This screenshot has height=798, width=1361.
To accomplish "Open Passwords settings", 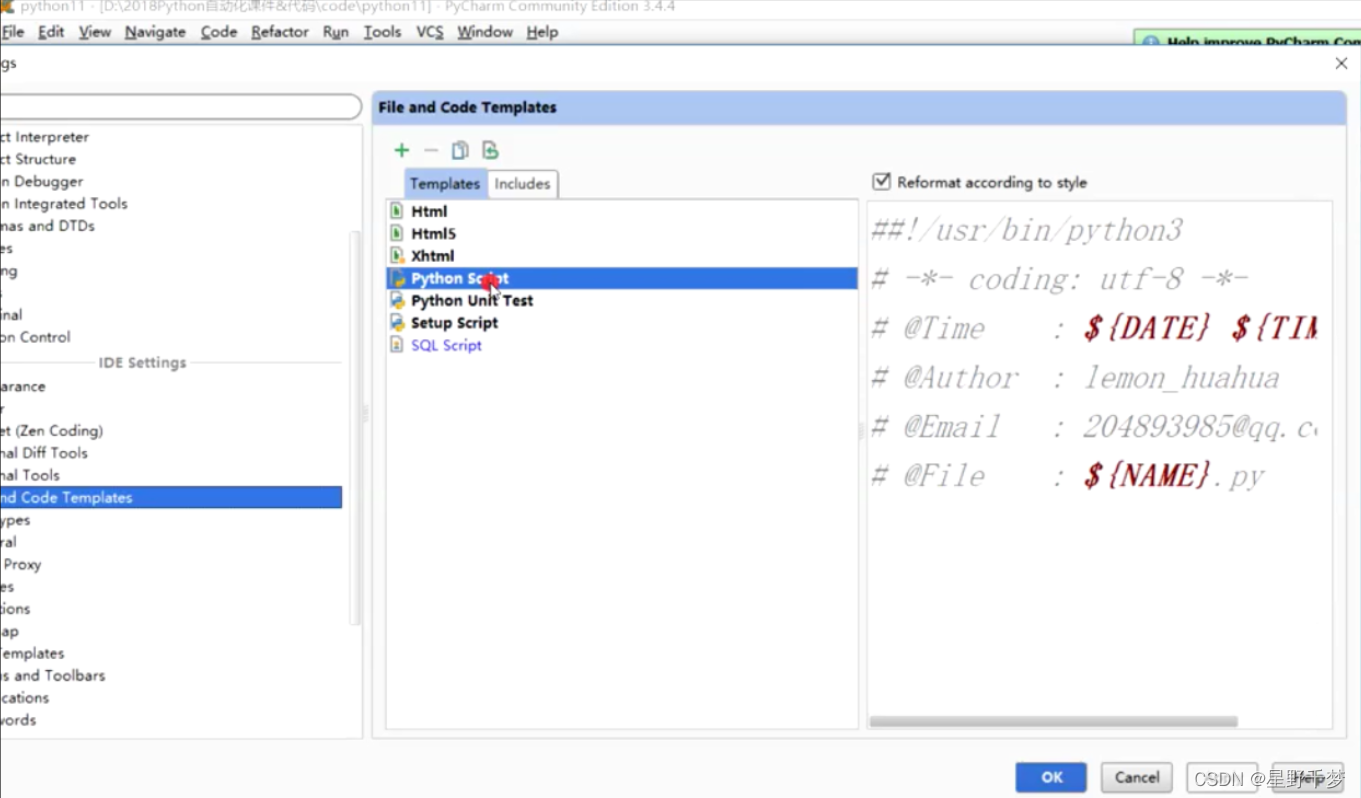I will (18, 720).
